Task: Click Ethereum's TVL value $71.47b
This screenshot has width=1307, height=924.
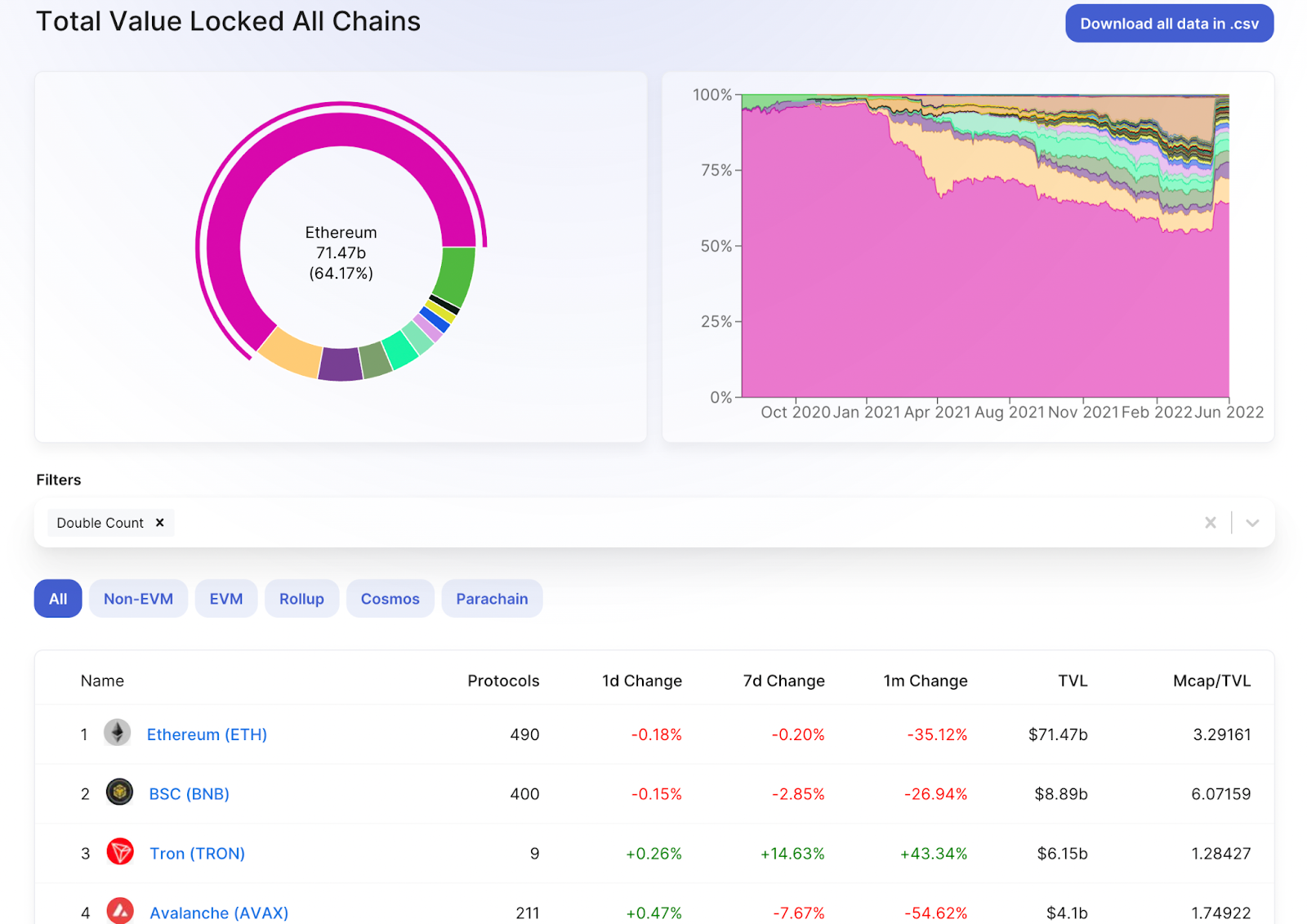Action: (x=1058, y=734)
